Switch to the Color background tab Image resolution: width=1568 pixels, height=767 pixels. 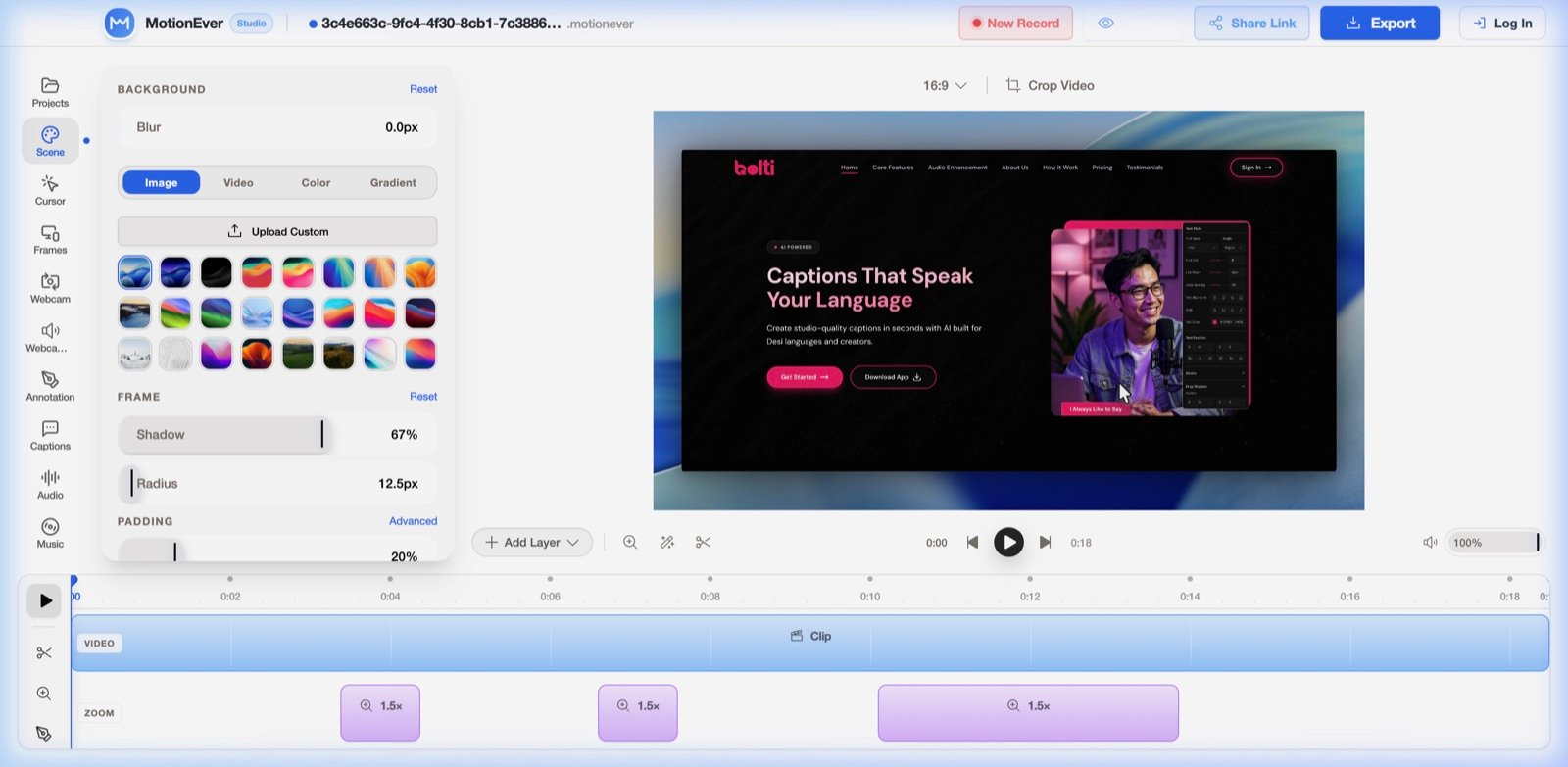316,182
